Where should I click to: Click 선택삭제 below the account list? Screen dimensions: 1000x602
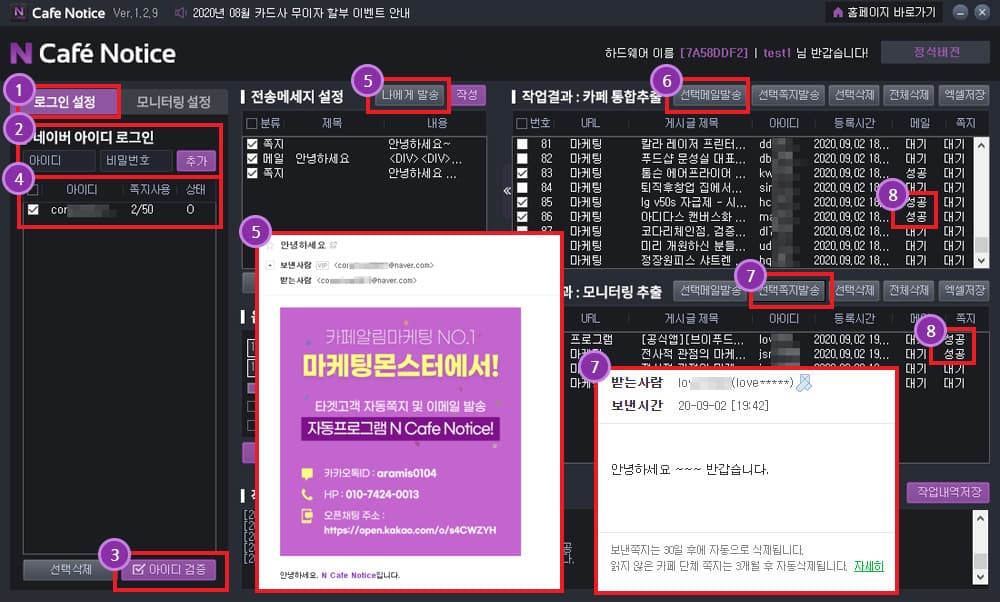click(71, 569)
